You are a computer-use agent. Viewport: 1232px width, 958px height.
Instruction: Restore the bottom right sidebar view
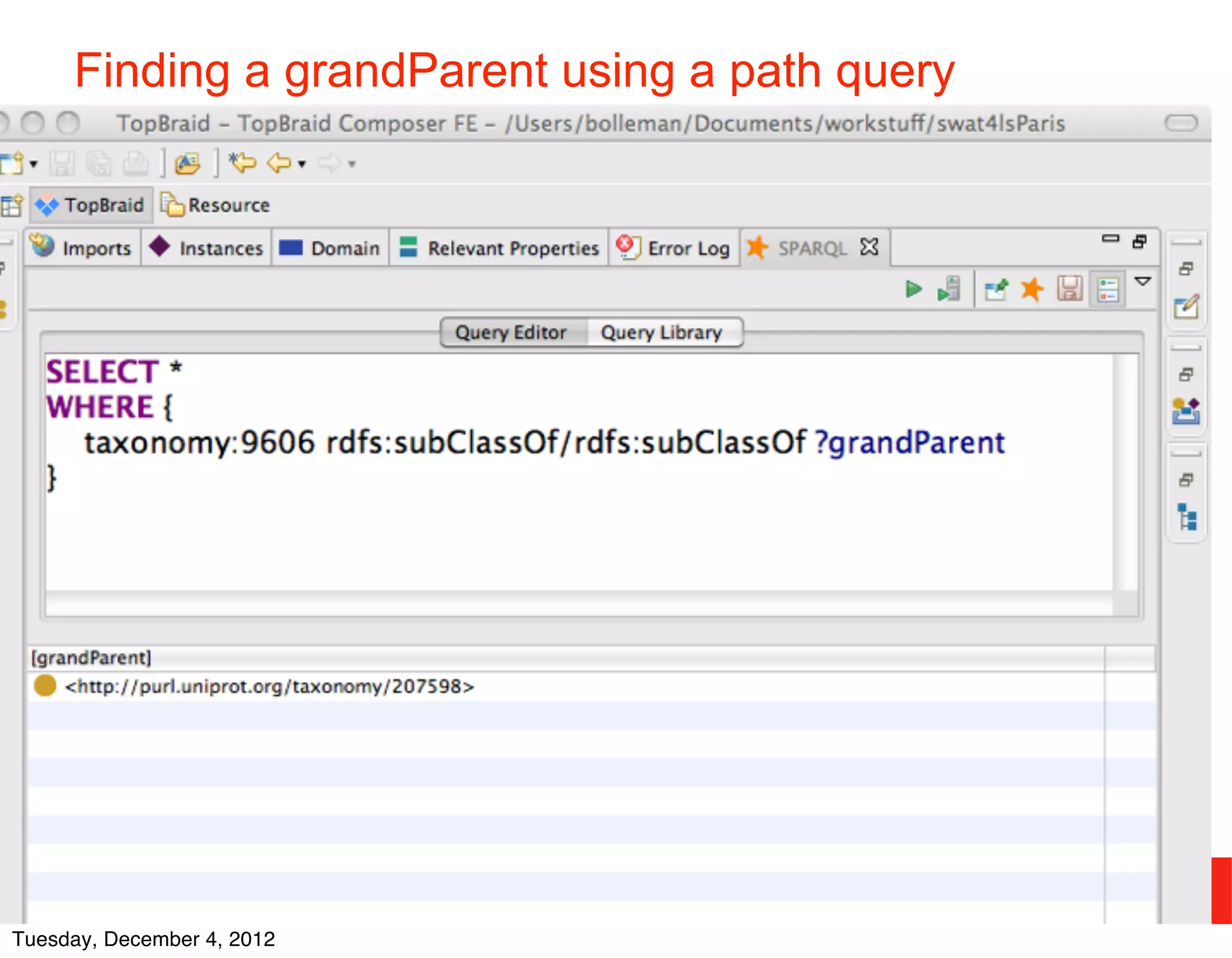[1186, 480]
